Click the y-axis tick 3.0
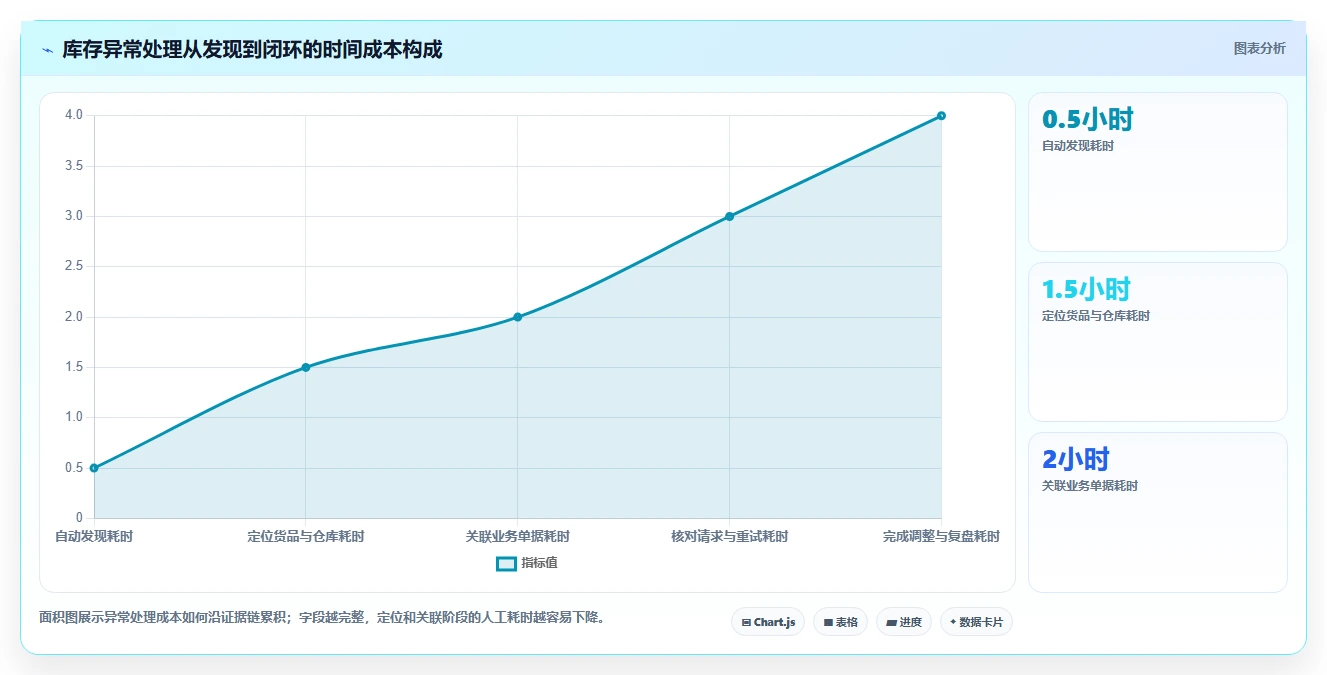Image resolution: width=1327 pixels, height=675 pixels. pos(74,216)
